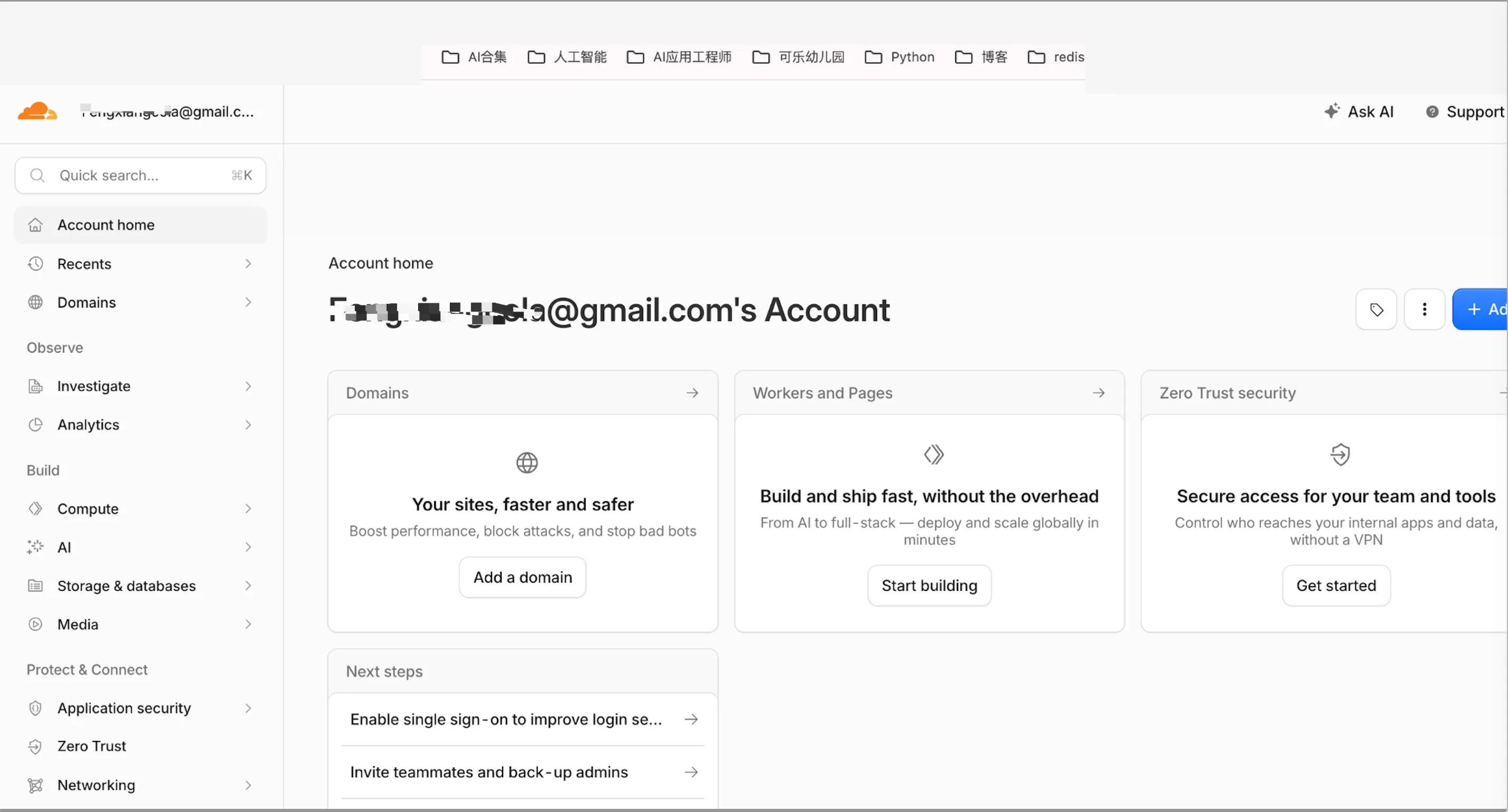Click the Start building button
The image size is (1508, 812).
point(929,586)
